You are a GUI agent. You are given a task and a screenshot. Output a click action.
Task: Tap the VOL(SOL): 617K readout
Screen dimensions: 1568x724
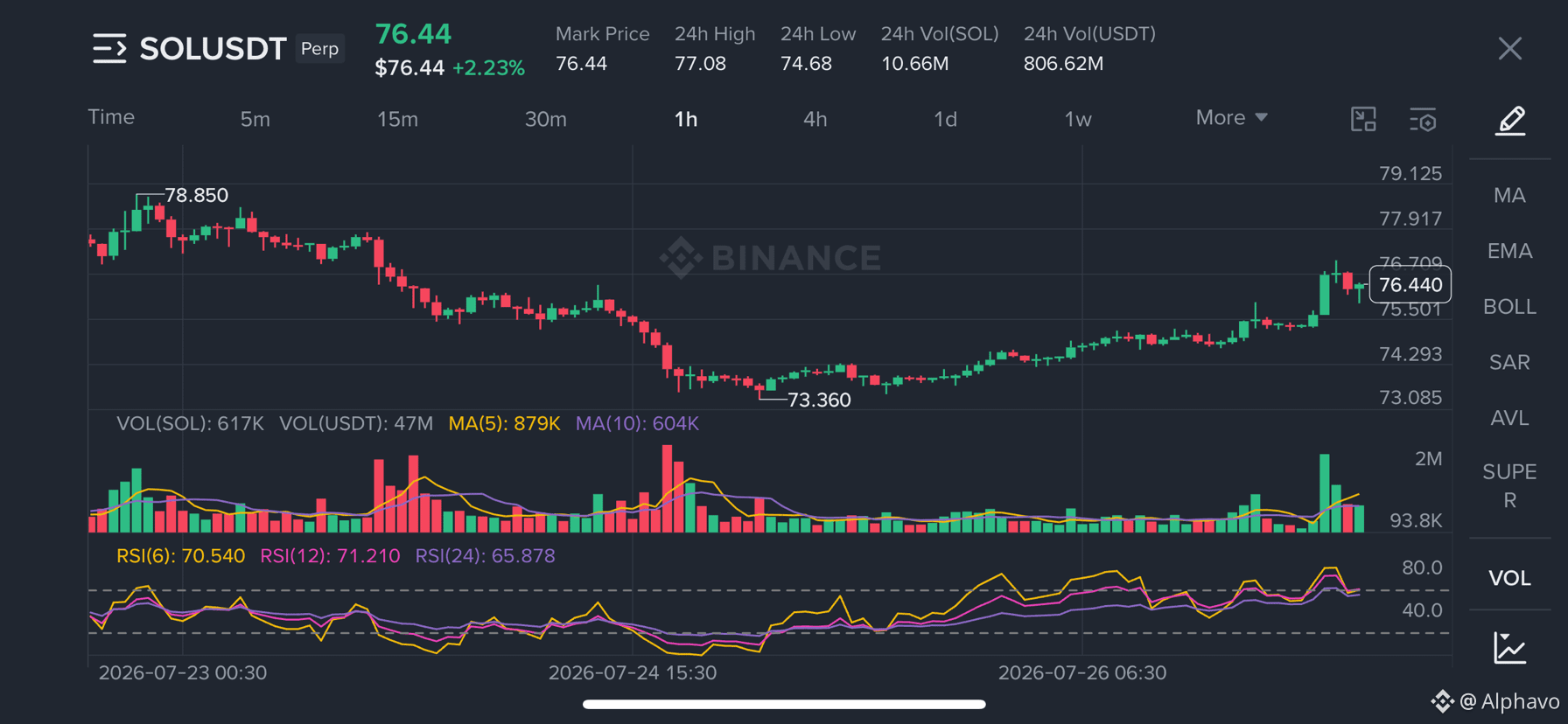pyautogui.click(x=190, y=424)
